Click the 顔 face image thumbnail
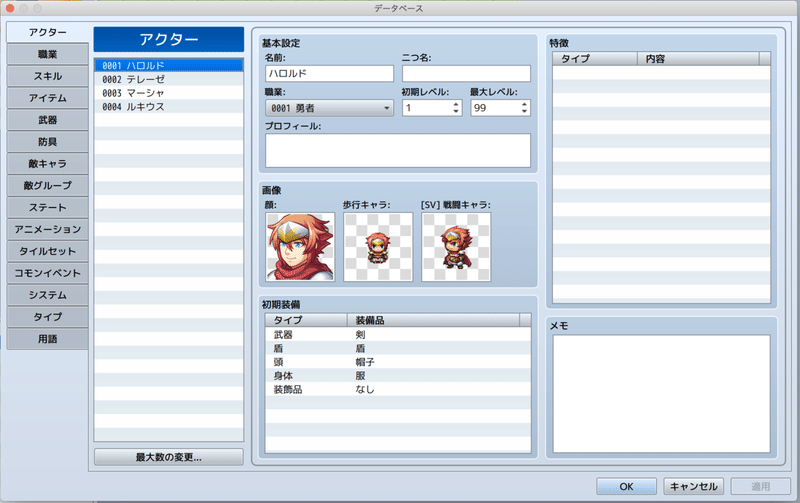The height and width of the screenshot is (503, 800). pyautogui.click(x=300, y=247)
